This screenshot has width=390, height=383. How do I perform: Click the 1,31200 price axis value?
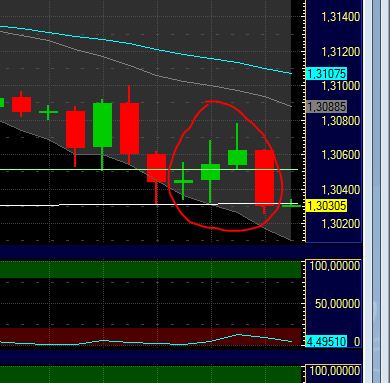point(340,52)
